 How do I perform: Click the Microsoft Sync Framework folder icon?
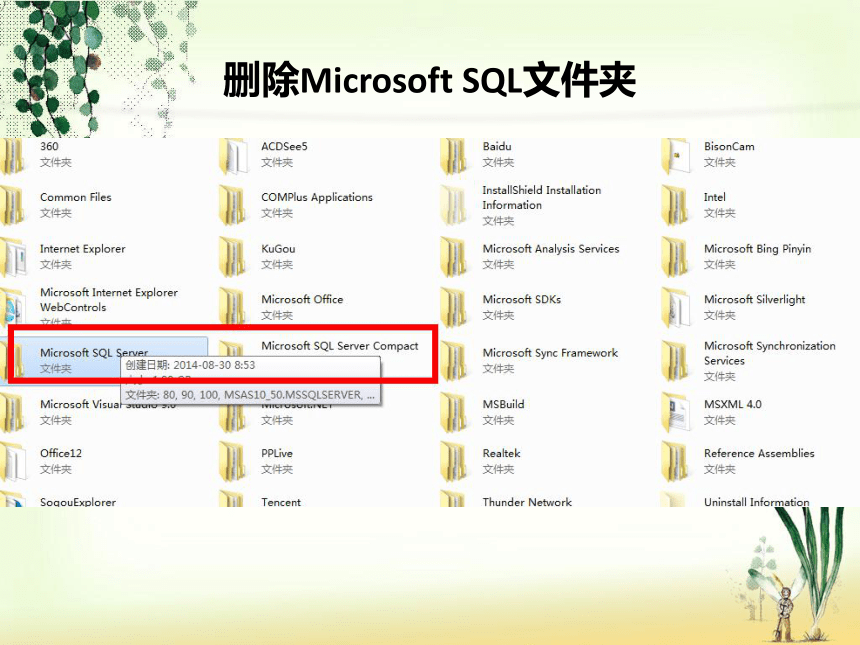coord(454,361)
